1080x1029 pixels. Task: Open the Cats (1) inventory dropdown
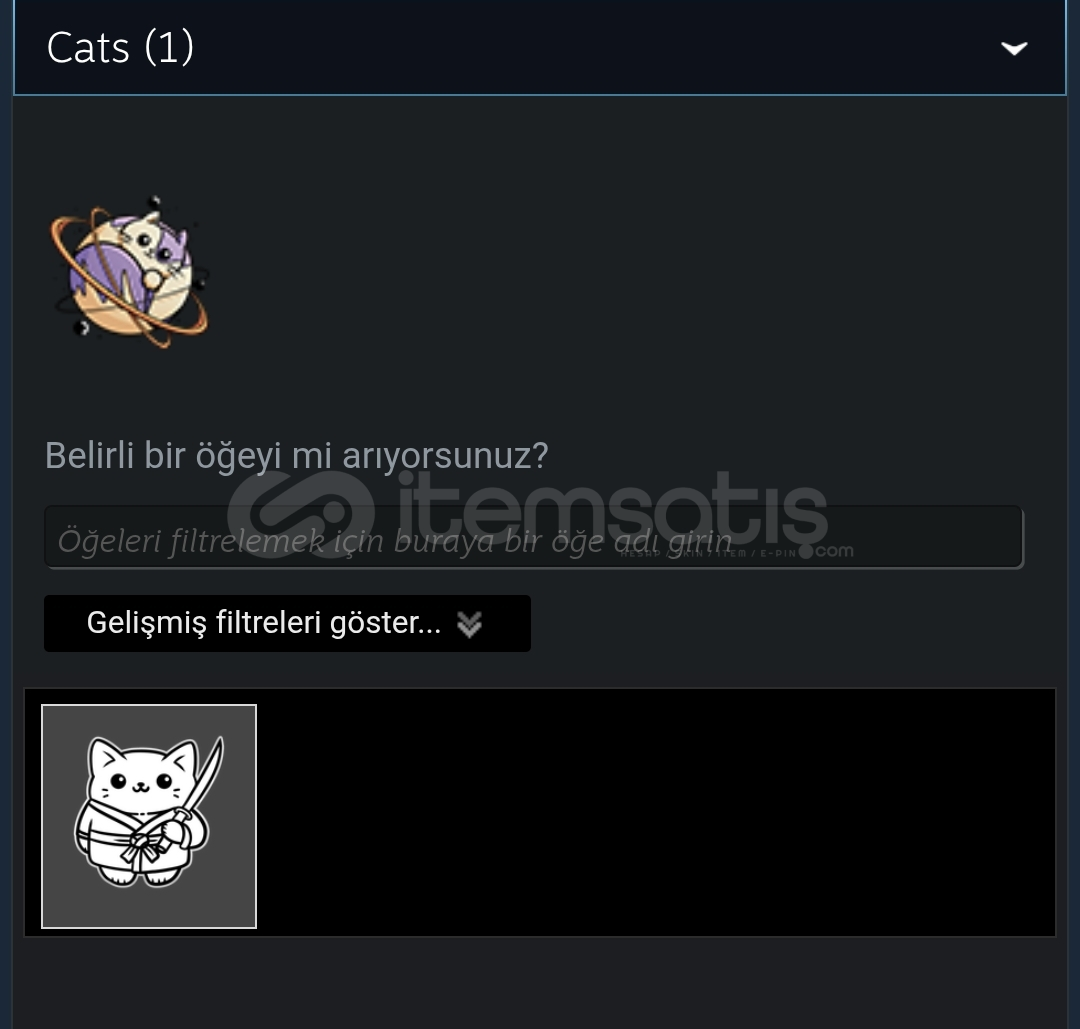(x=539, y=48)
